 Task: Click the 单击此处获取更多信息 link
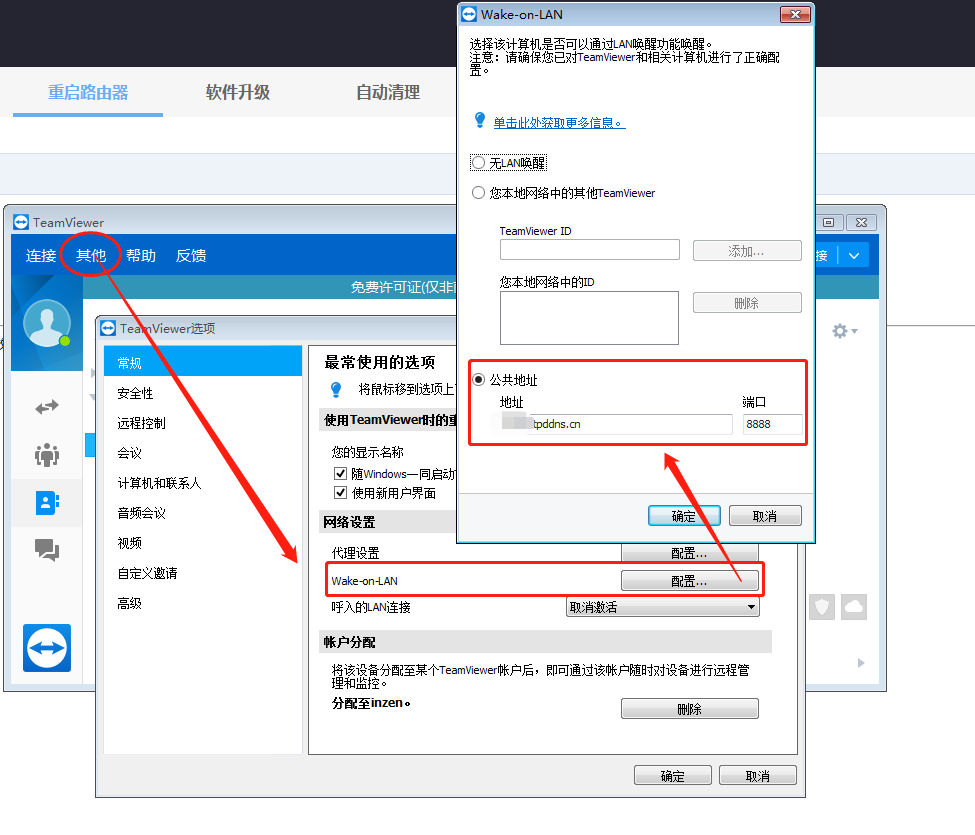click(558, 123)
